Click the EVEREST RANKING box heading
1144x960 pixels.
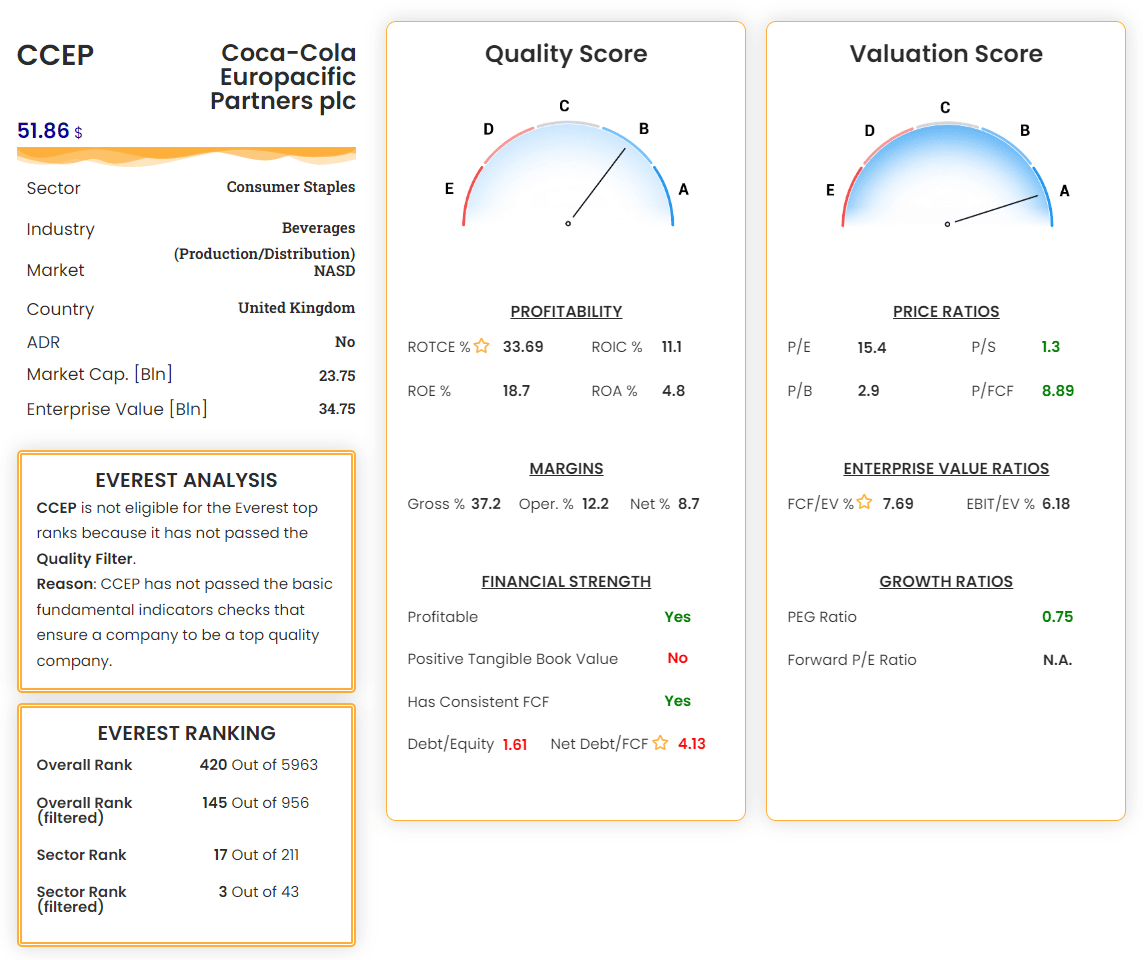(x=186, y=733)
